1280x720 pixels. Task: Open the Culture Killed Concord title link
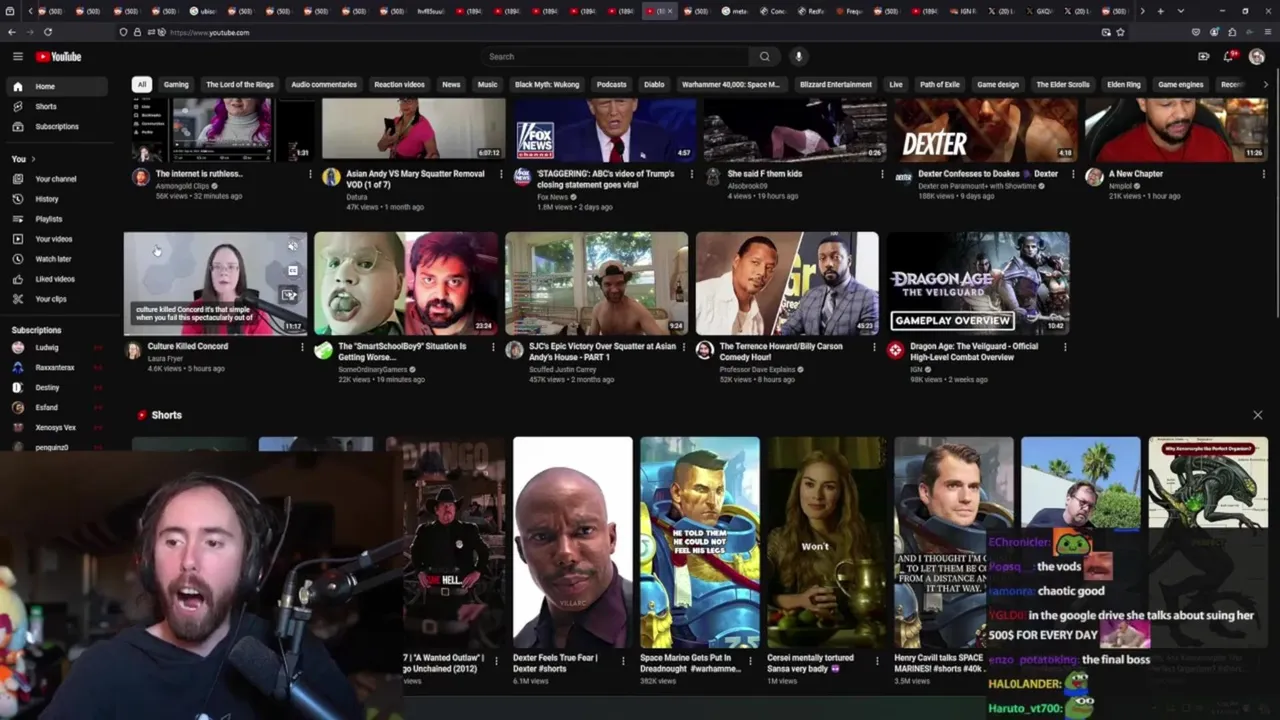tap(188, 346)
